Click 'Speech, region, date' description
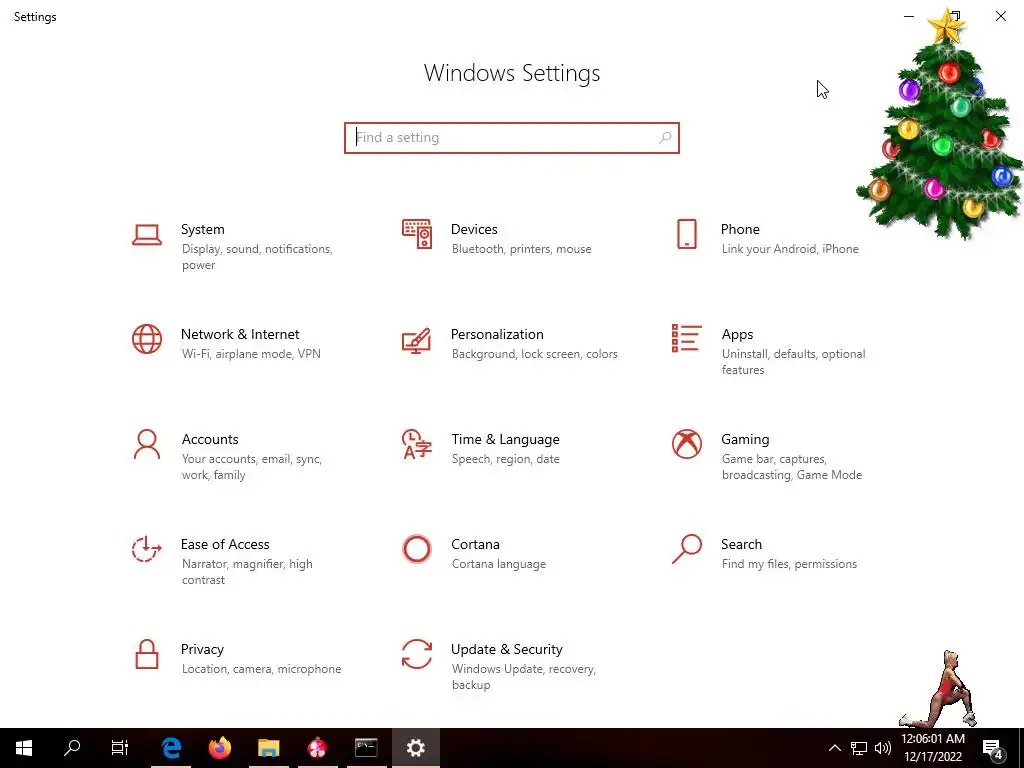Image resolution: width=1024 pixels, height=768 pixels. tap(505, 459)
